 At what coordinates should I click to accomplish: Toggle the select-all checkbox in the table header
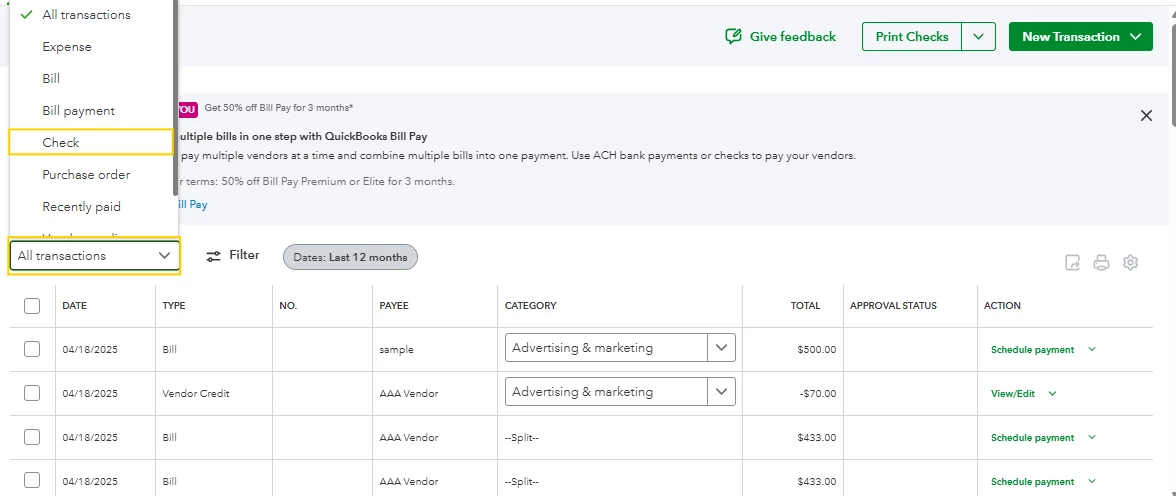[32, 306]
